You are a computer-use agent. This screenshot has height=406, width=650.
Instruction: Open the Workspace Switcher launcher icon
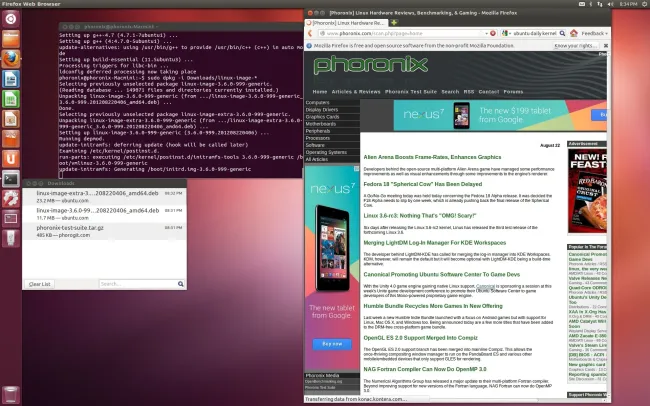click(x=11, y=219)
